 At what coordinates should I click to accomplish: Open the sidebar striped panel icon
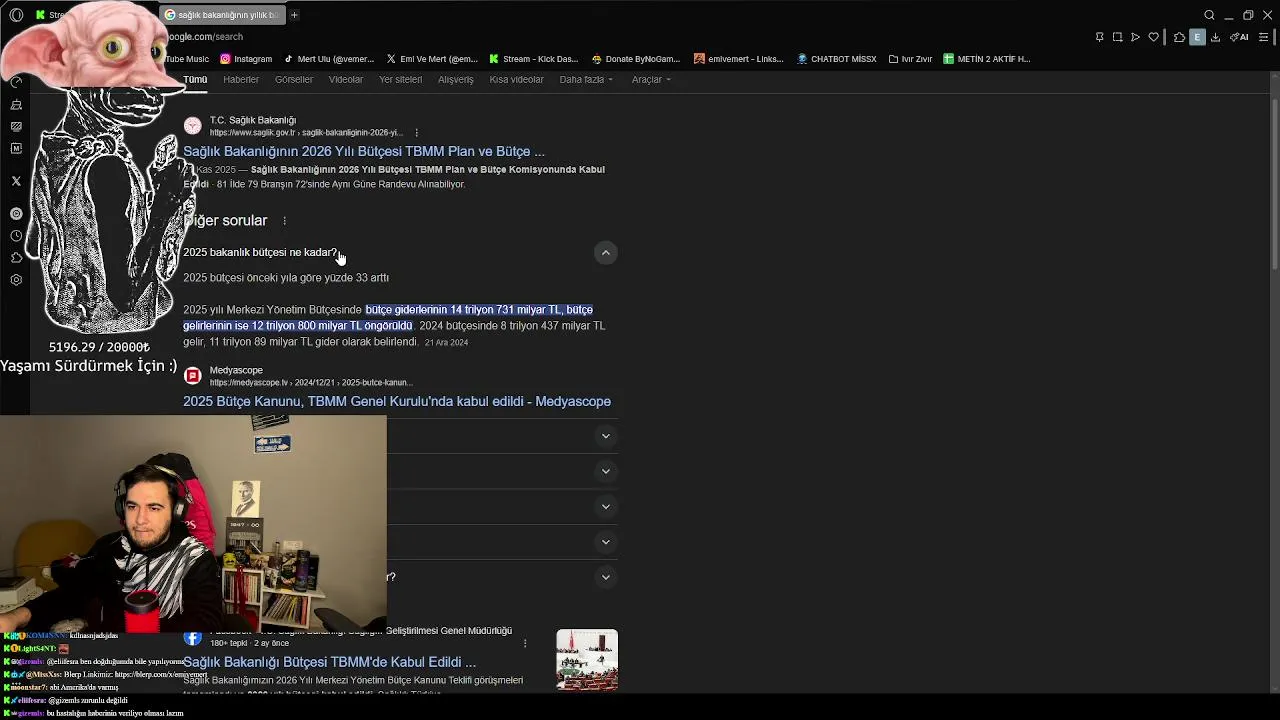16,126
